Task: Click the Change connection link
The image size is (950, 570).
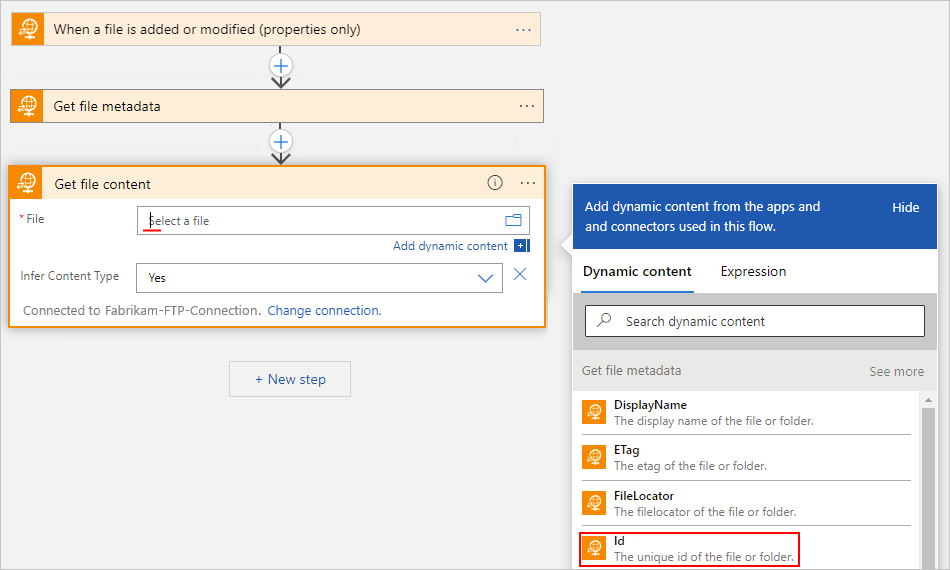Action: point(324,310)
